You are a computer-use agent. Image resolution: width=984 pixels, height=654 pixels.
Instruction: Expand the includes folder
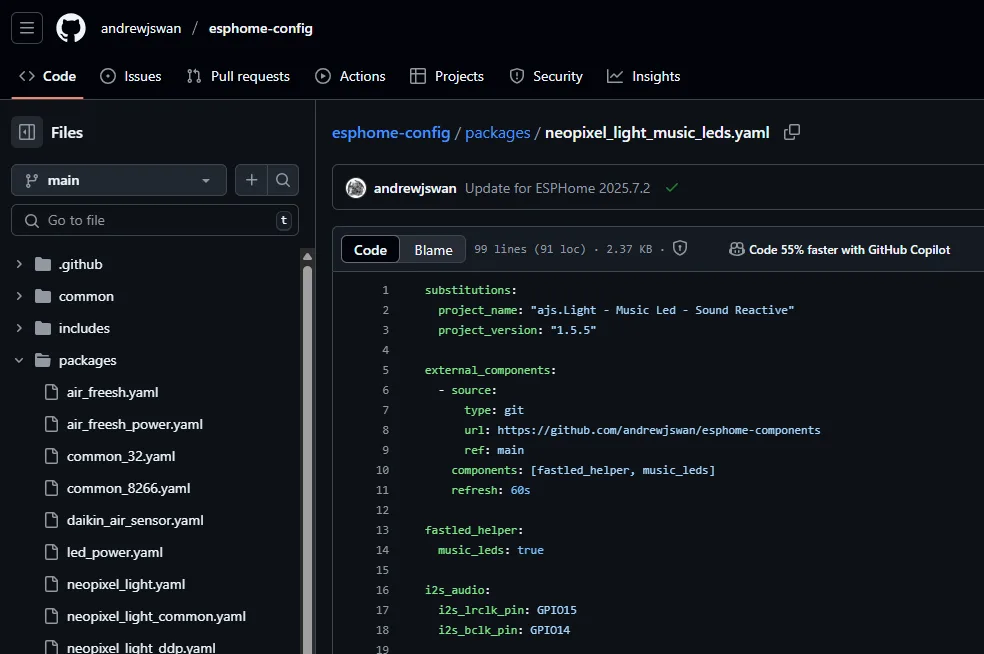pos(19,328)
